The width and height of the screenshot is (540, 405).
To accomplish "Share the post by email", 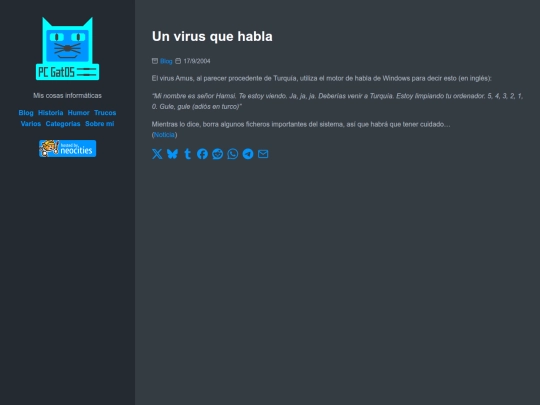I will [263, 154].
